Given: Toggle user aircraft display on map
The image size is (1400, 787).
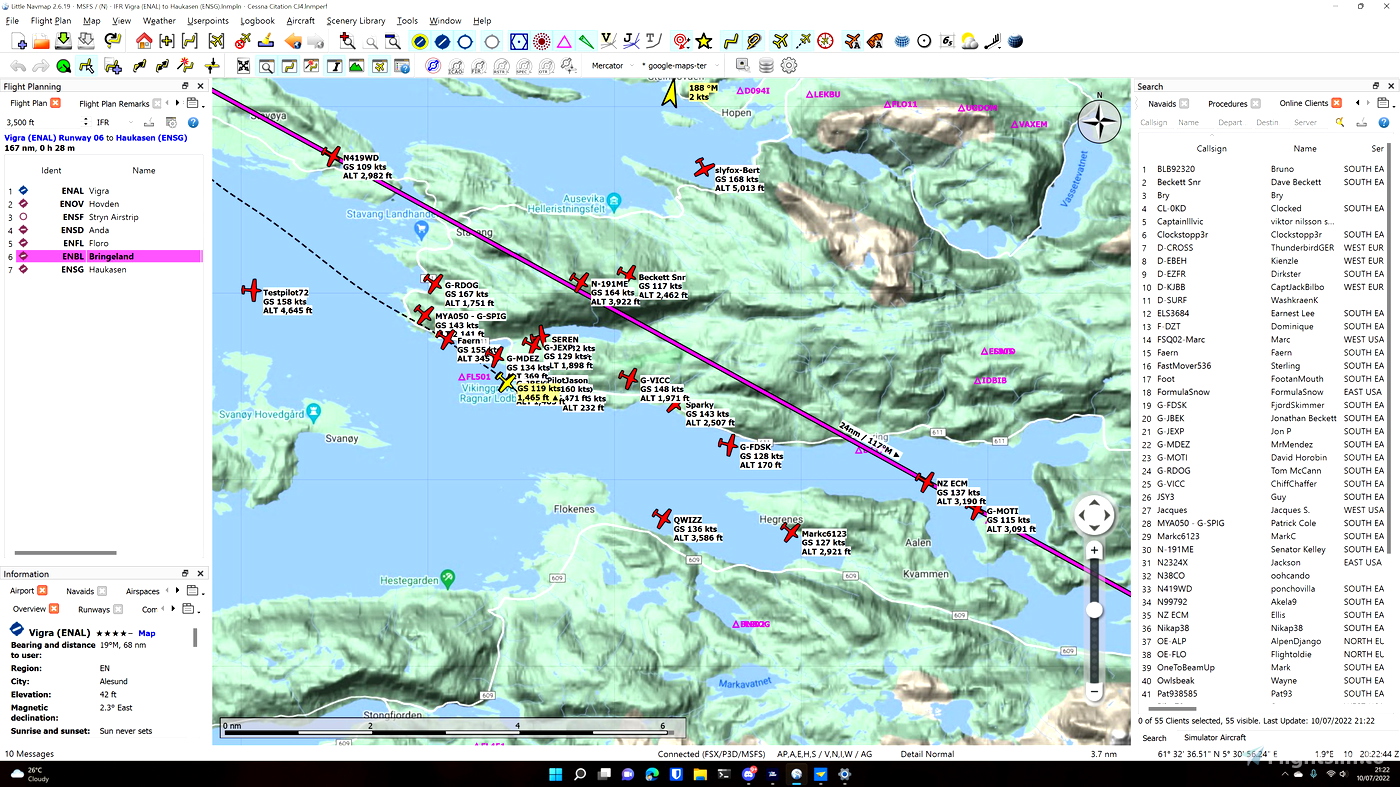Looking at the screenshot, I should [780, 41].
